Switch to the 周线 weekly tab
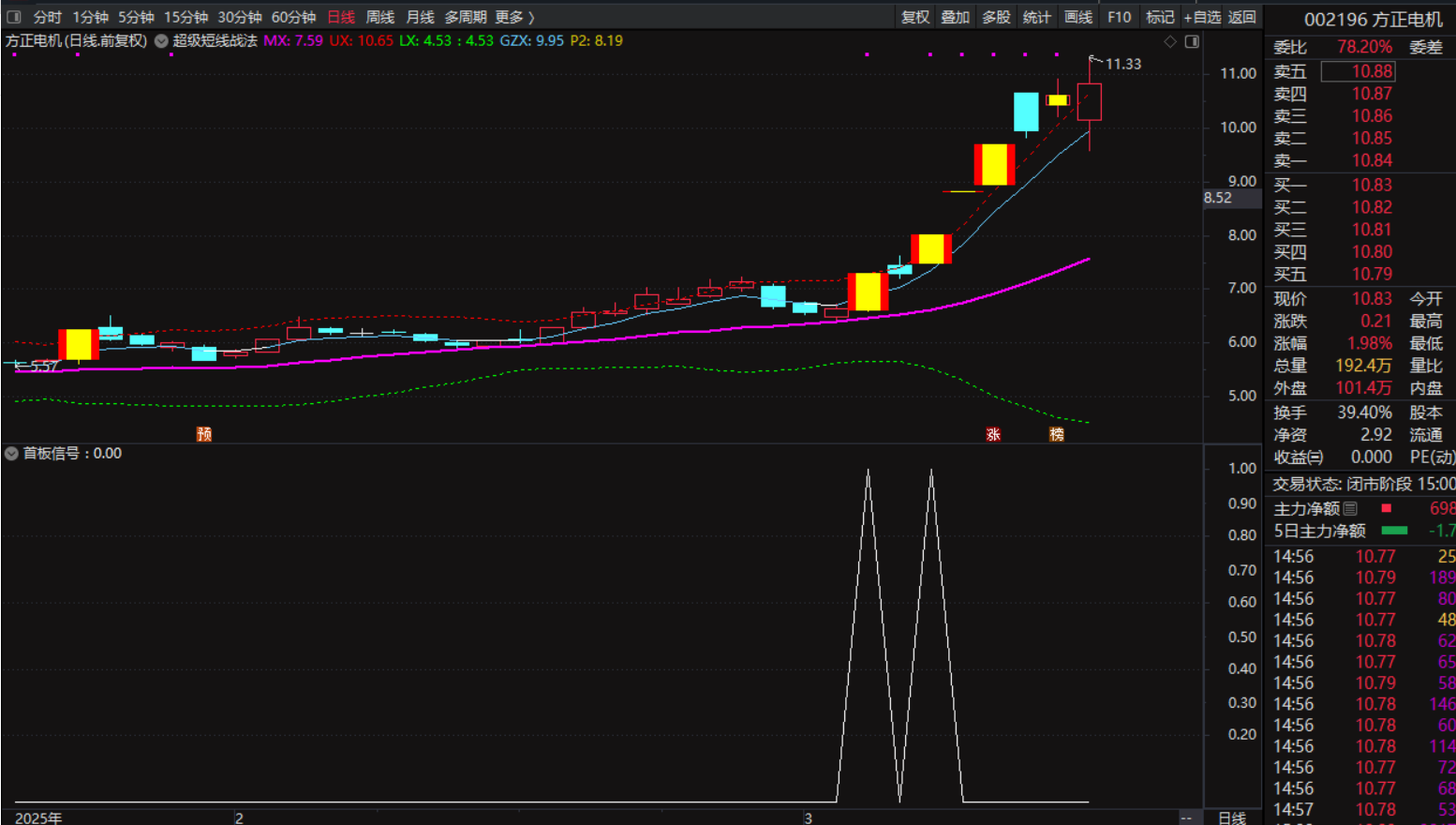Screen dimensions: 1456x825 tap(379, 17)
